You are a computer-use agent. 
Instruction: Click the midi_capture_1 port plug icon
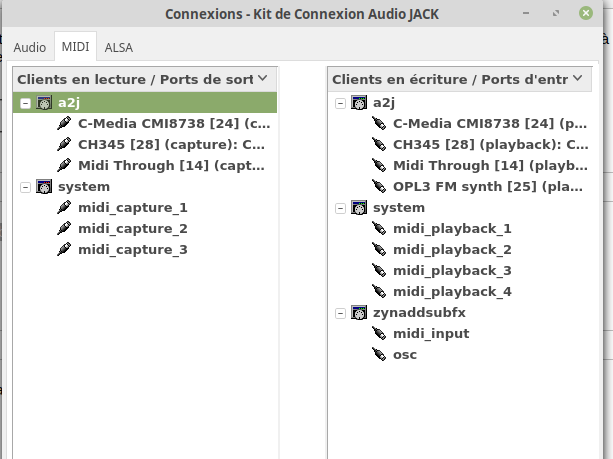click(64, 207)
